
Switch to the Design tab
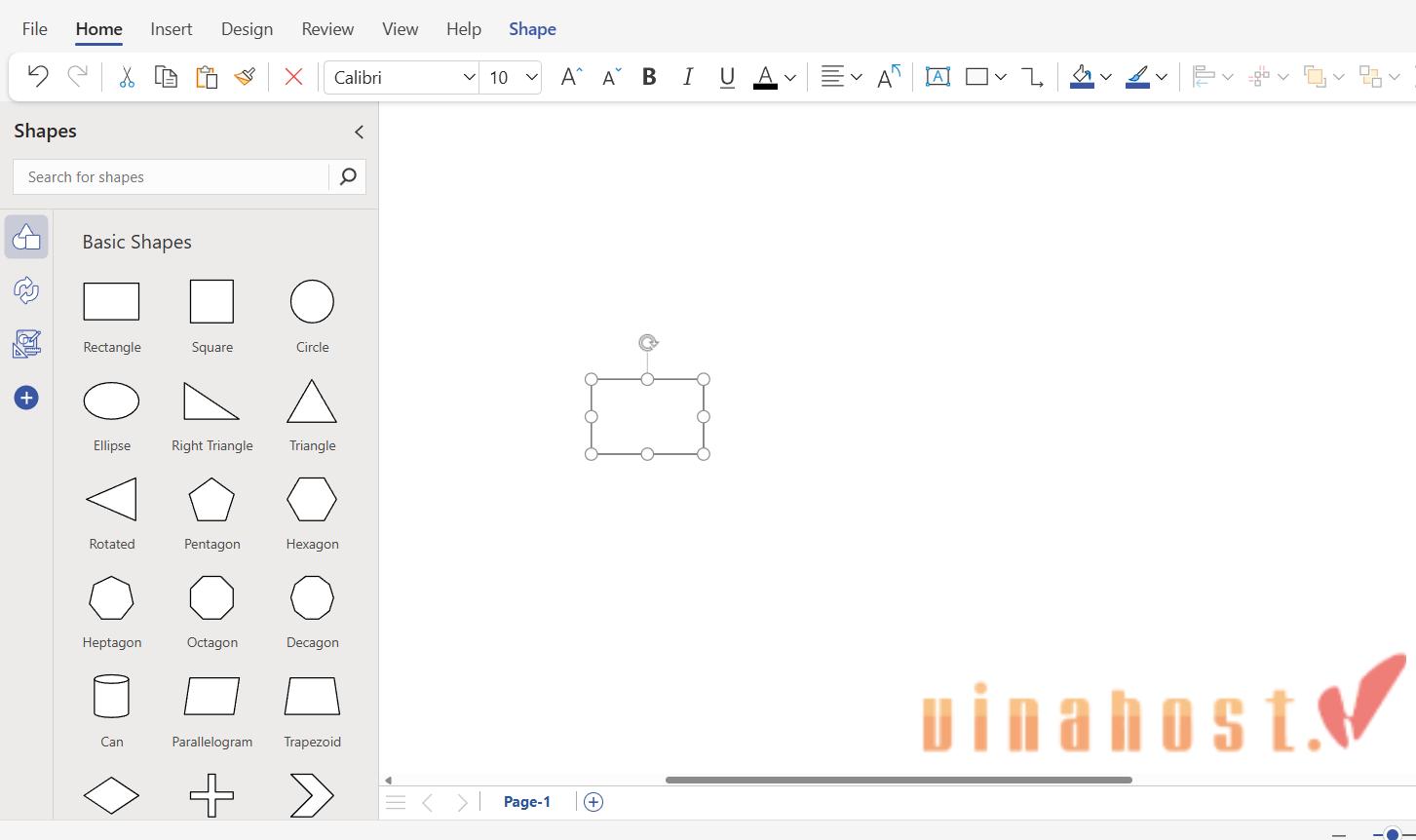pos(247,29)
